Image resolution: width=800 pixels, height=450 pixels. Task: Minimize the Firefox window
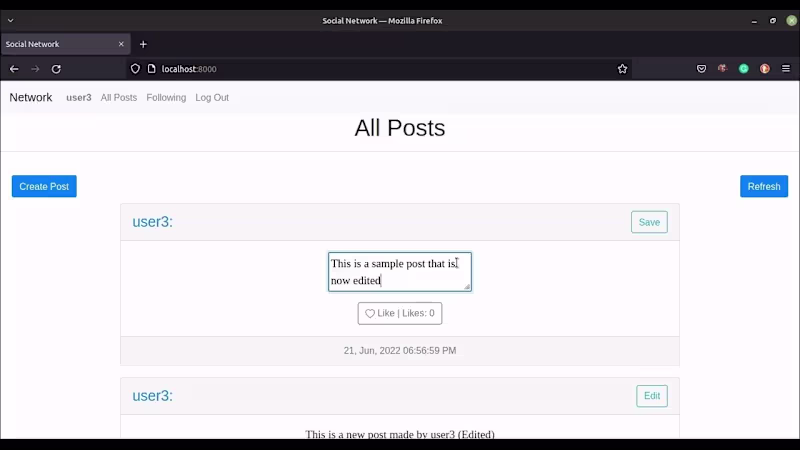(754, 21)
